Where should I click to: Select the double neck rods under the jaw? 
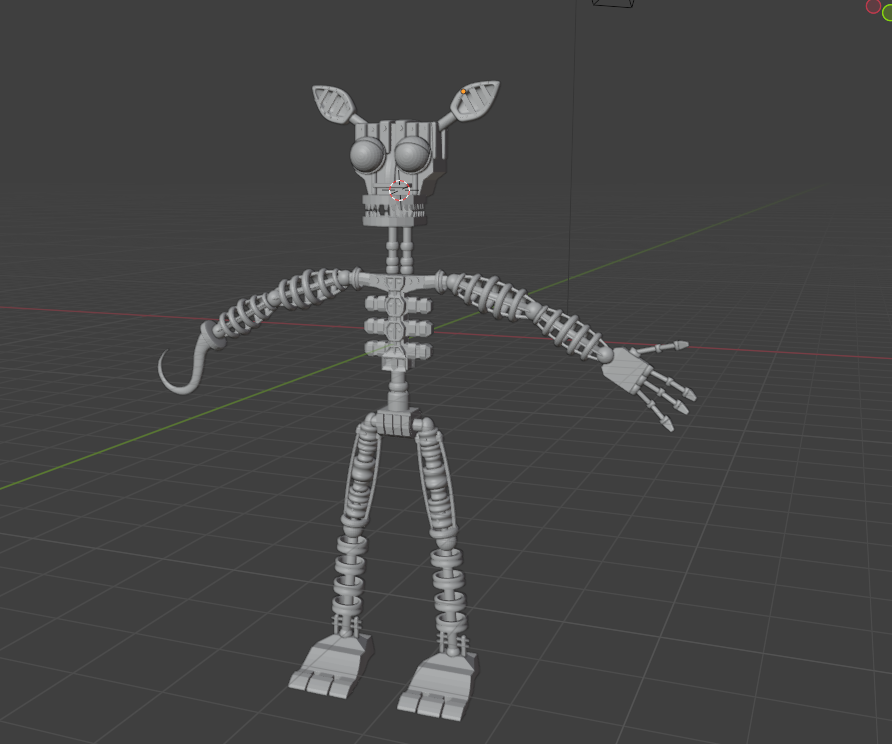coord(399,250)
